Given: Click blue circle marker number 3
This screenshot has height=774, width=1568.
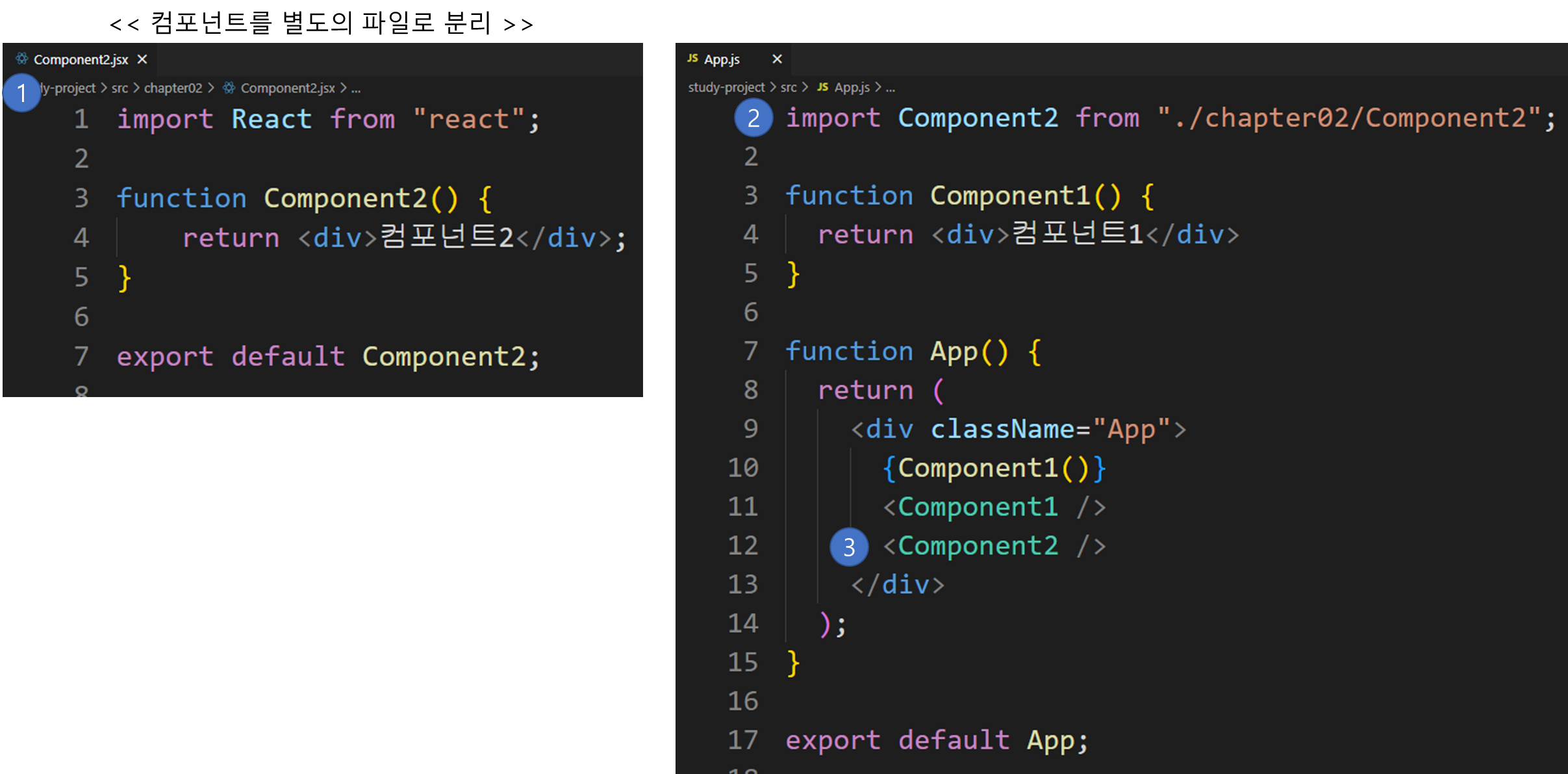Looking at the screenshot, I should 848,547.
